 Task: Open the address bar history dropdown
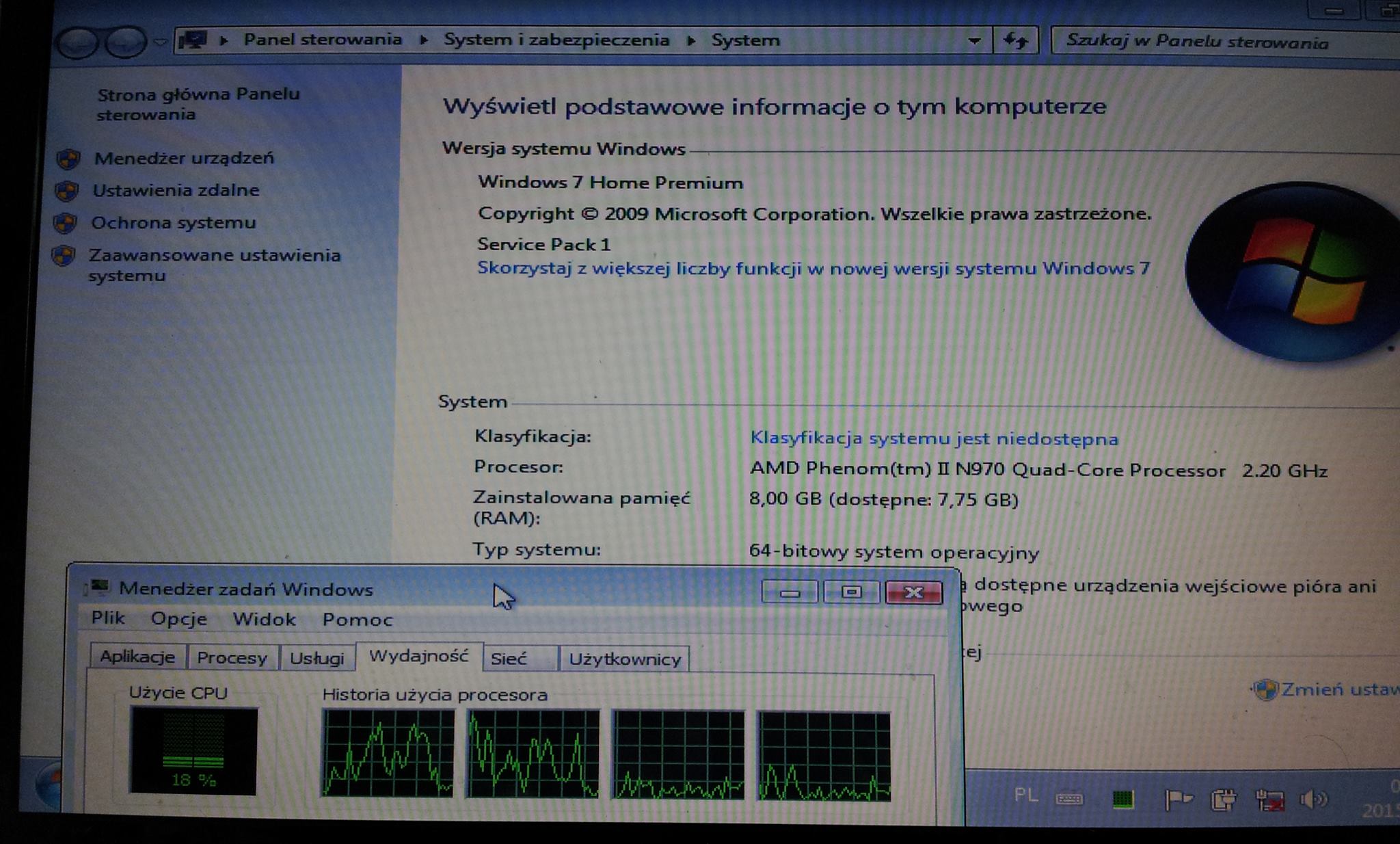coord(975,41)
